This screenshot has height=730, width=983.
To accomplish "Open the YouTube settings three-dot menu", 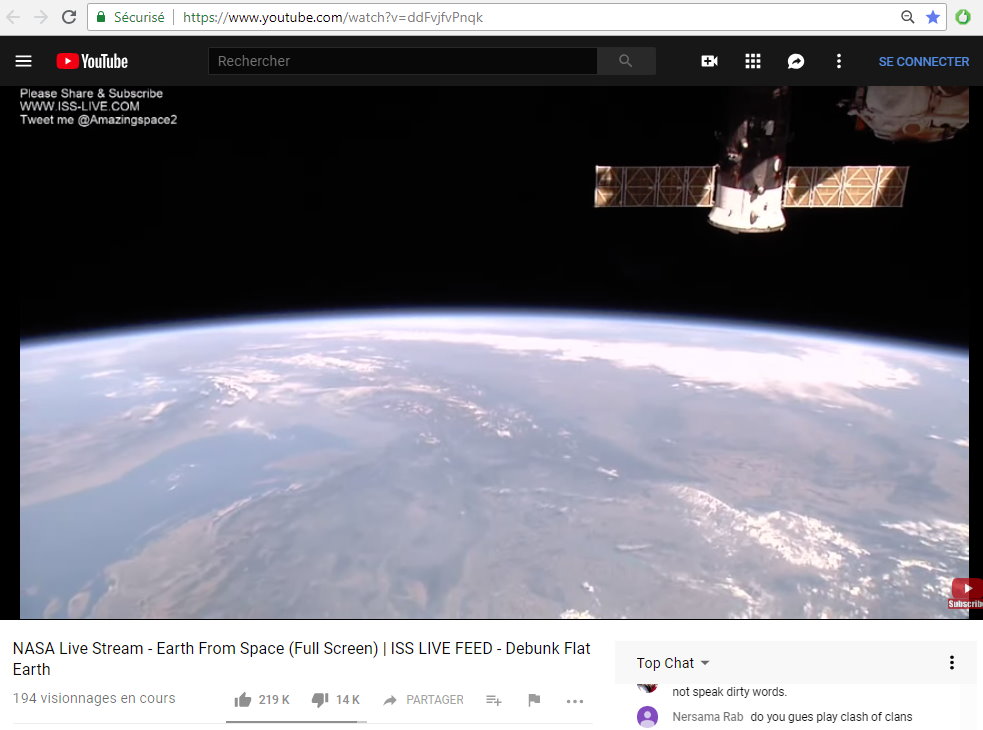I will pos(839,61).
